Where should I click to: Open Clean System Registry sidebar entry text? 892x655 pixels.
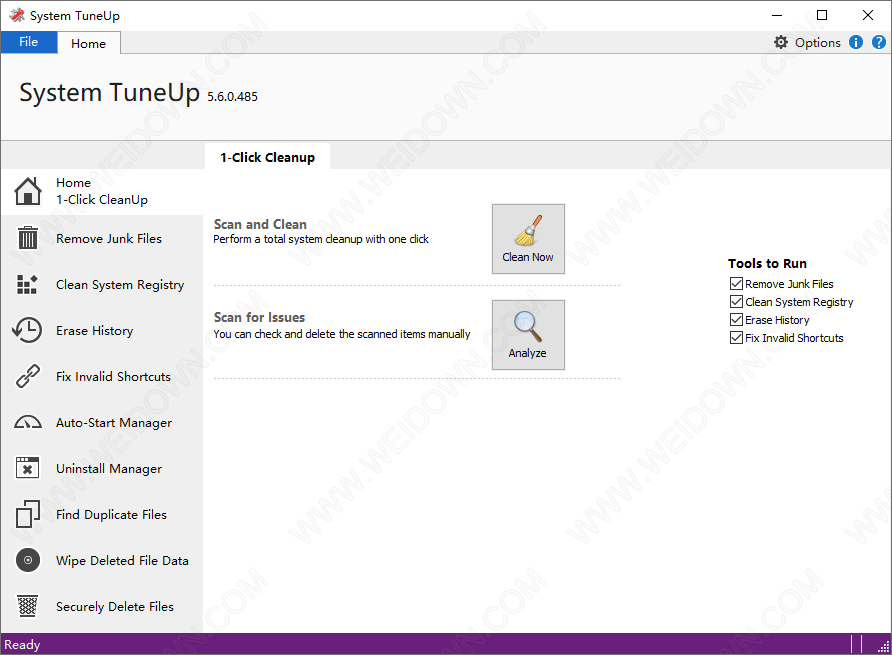[120, 285]
